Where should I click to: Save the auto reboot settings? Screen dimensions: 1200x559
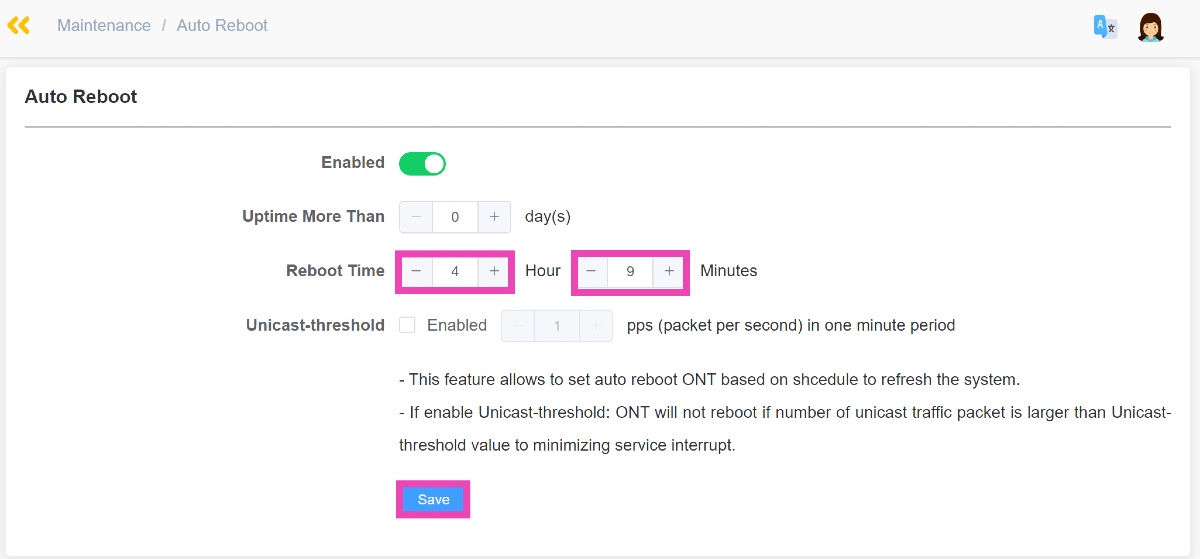433,499
